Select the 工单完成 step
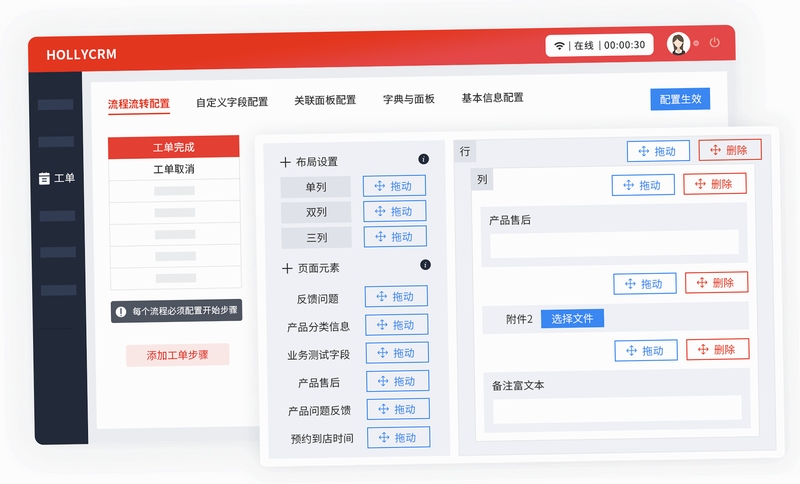 pyautogui.click(x=173, y=147)
